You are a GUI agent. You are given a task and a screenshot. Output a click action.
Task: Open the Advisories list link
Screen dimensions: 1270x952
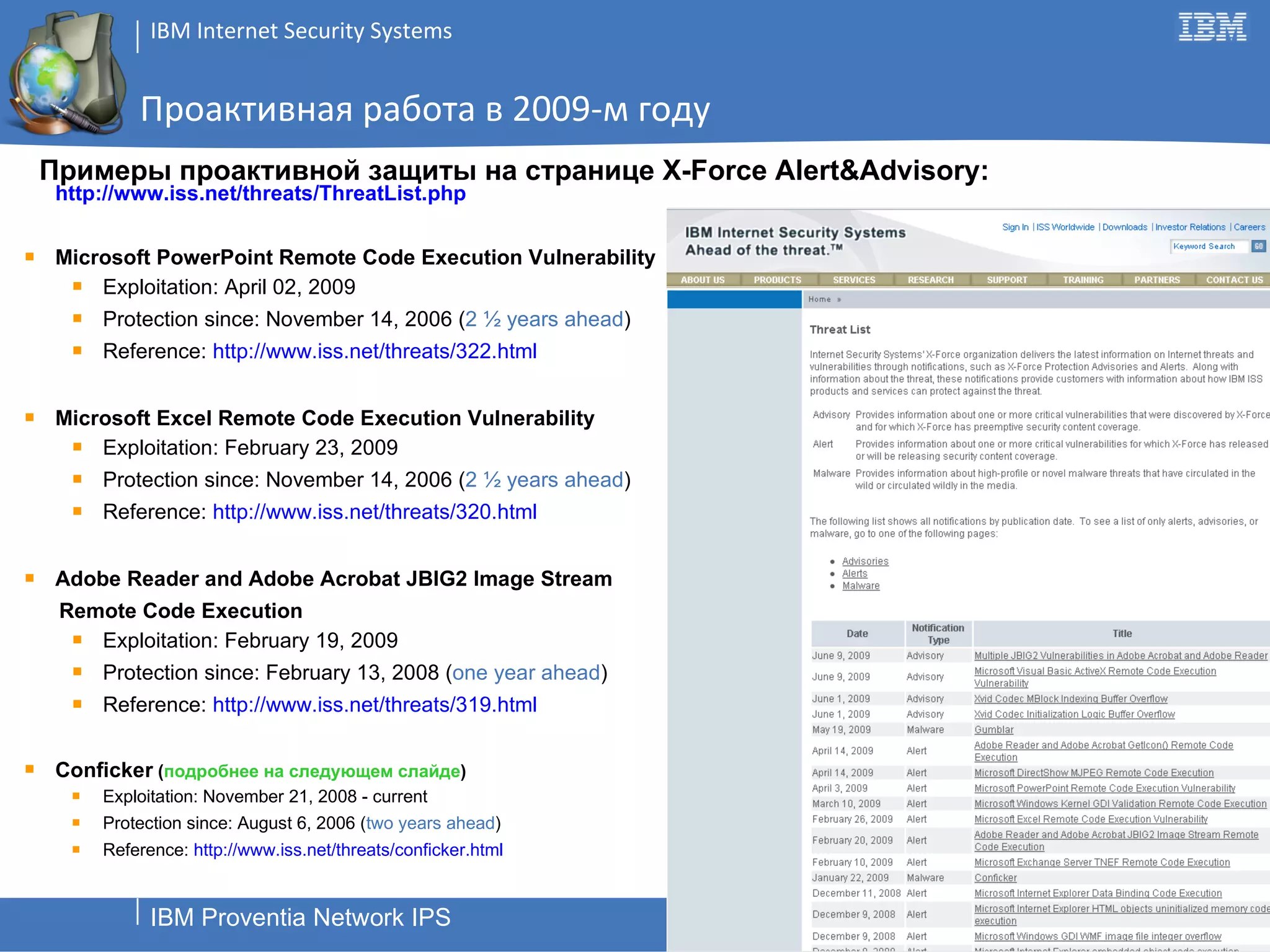click(x=865, y=562)
